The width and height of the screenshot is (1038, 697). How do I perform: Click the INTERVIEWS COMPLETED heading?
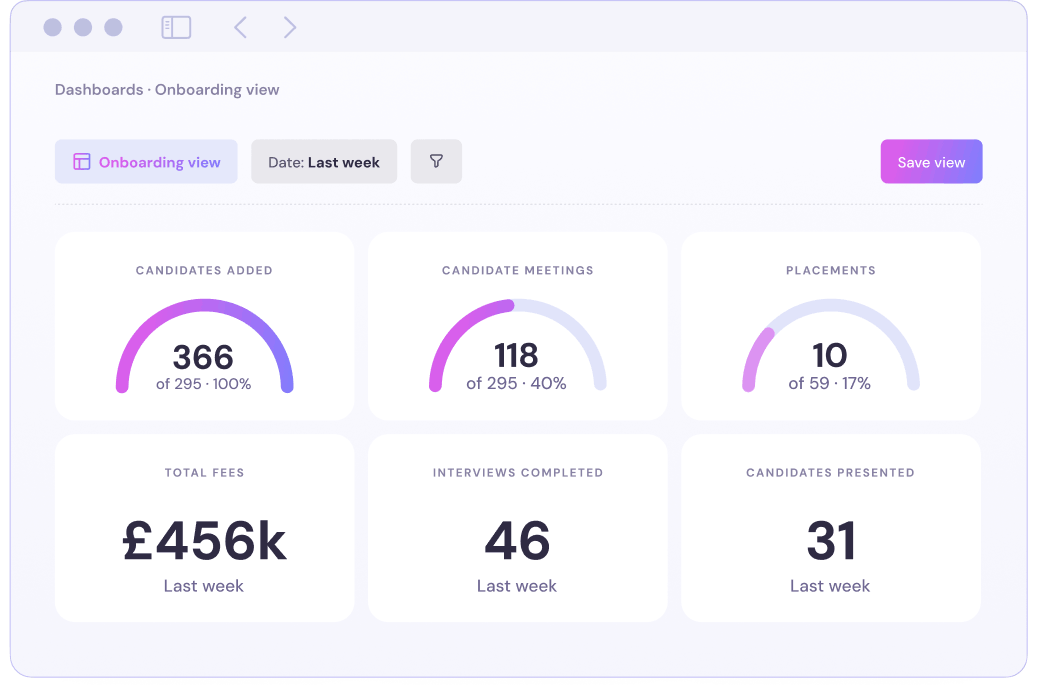[518, 473]
